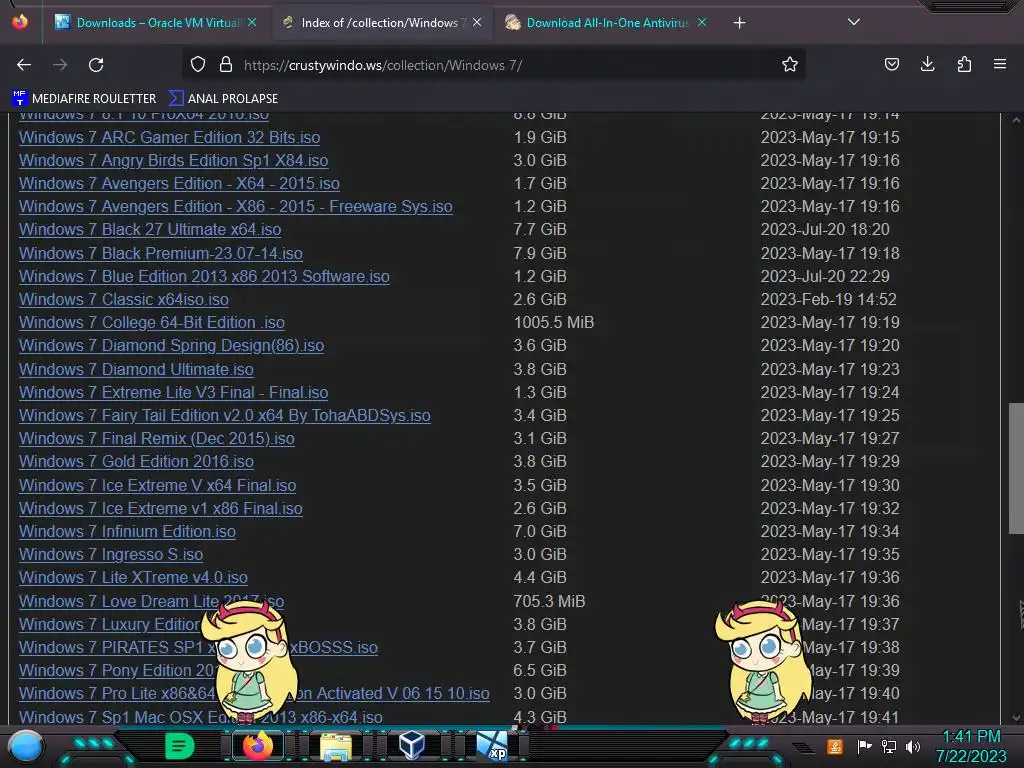Open Windows 7 Final Remix (Dec 2015).iso
1024x768 pixels.
click(x=156, y=438)
